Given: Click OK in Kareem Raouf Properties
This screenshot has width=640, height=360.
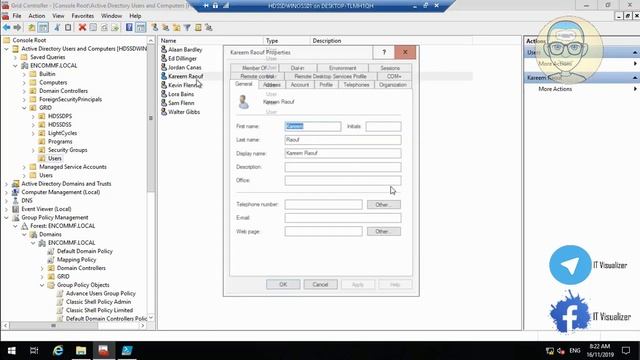Looking at the screenshot, I should [283, 284].
